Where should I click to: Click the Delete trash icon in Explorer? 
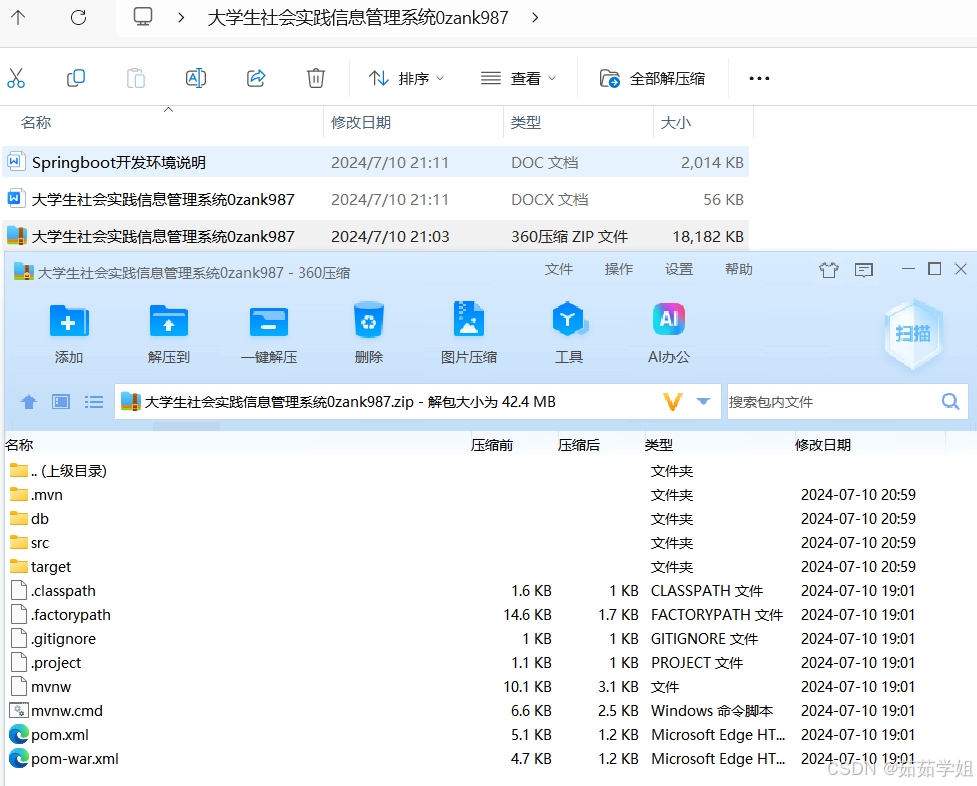click(316, 79)
